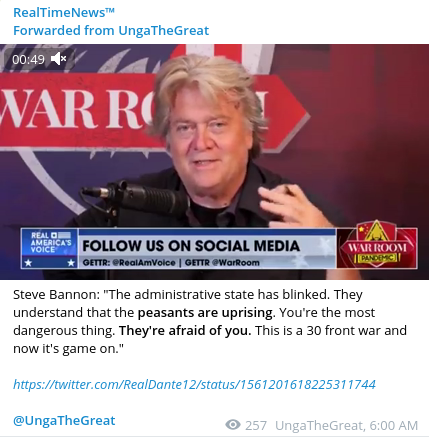Click the microphone in the video
Image resolution: width=429 pixels, height=444 pixels.
[x=135, y=199]
